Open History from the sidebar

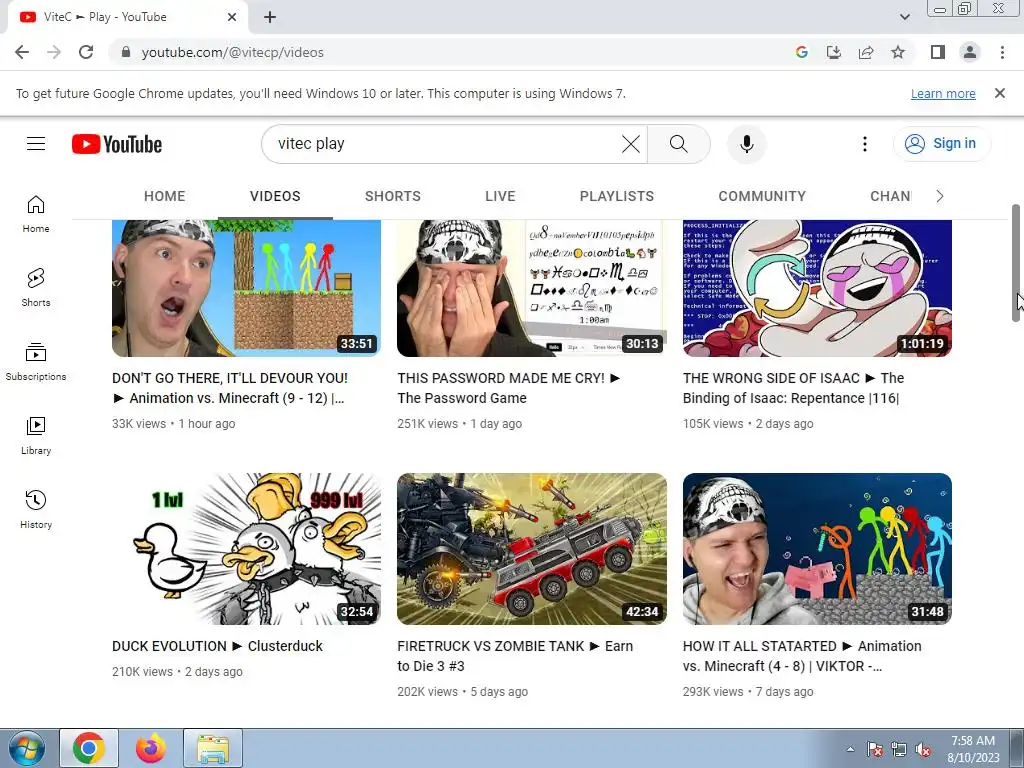tap(36, 509)
